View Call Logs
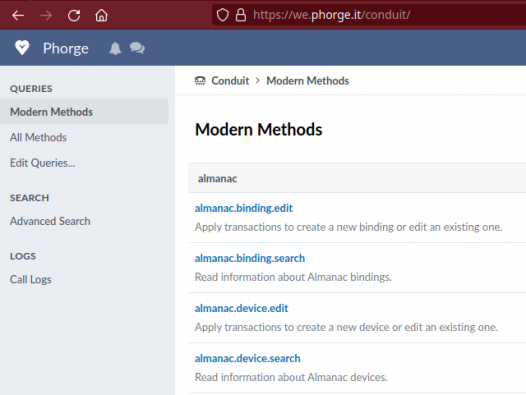526x395 pixels. tap(31, 280)
